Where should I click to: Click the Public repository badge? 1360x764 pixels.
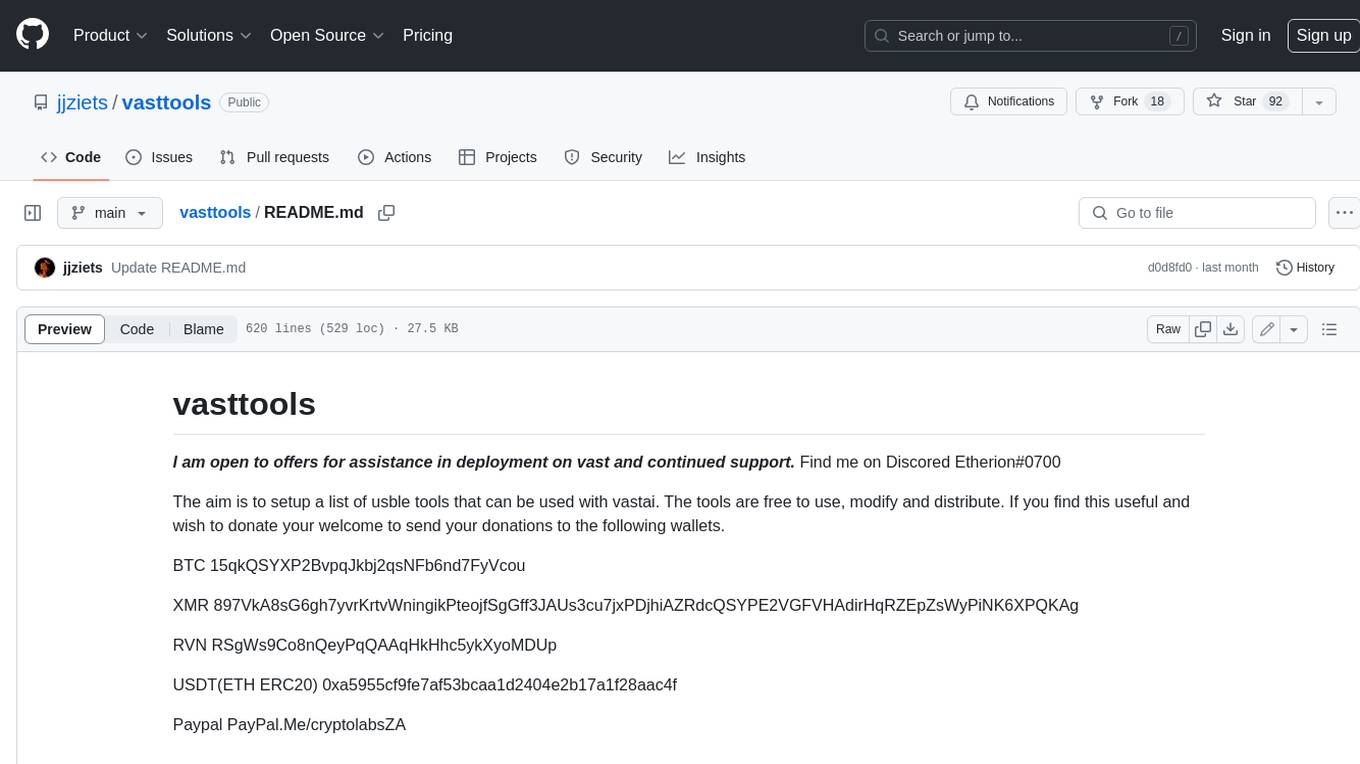click(x=244, y=102)
